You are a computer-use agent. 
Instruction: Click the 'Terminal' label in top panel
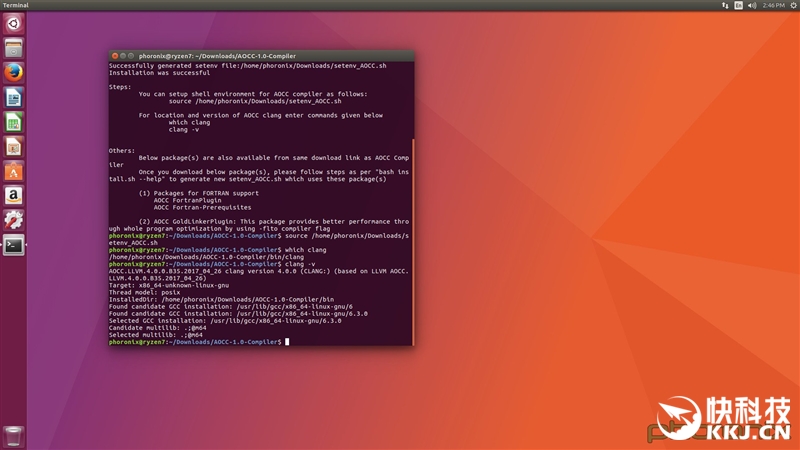tap(16, 5)
